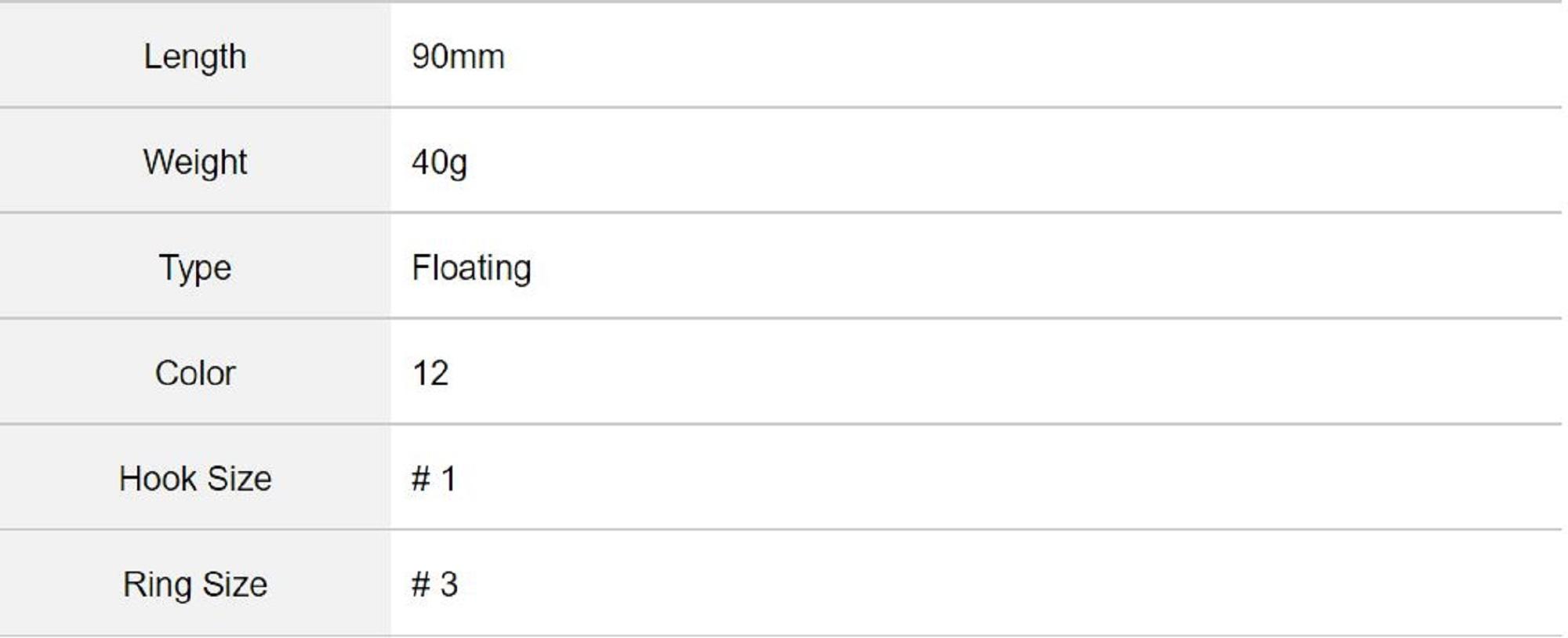Select the # 3 ring size value

pyautogui.click(x=434, y=585)
